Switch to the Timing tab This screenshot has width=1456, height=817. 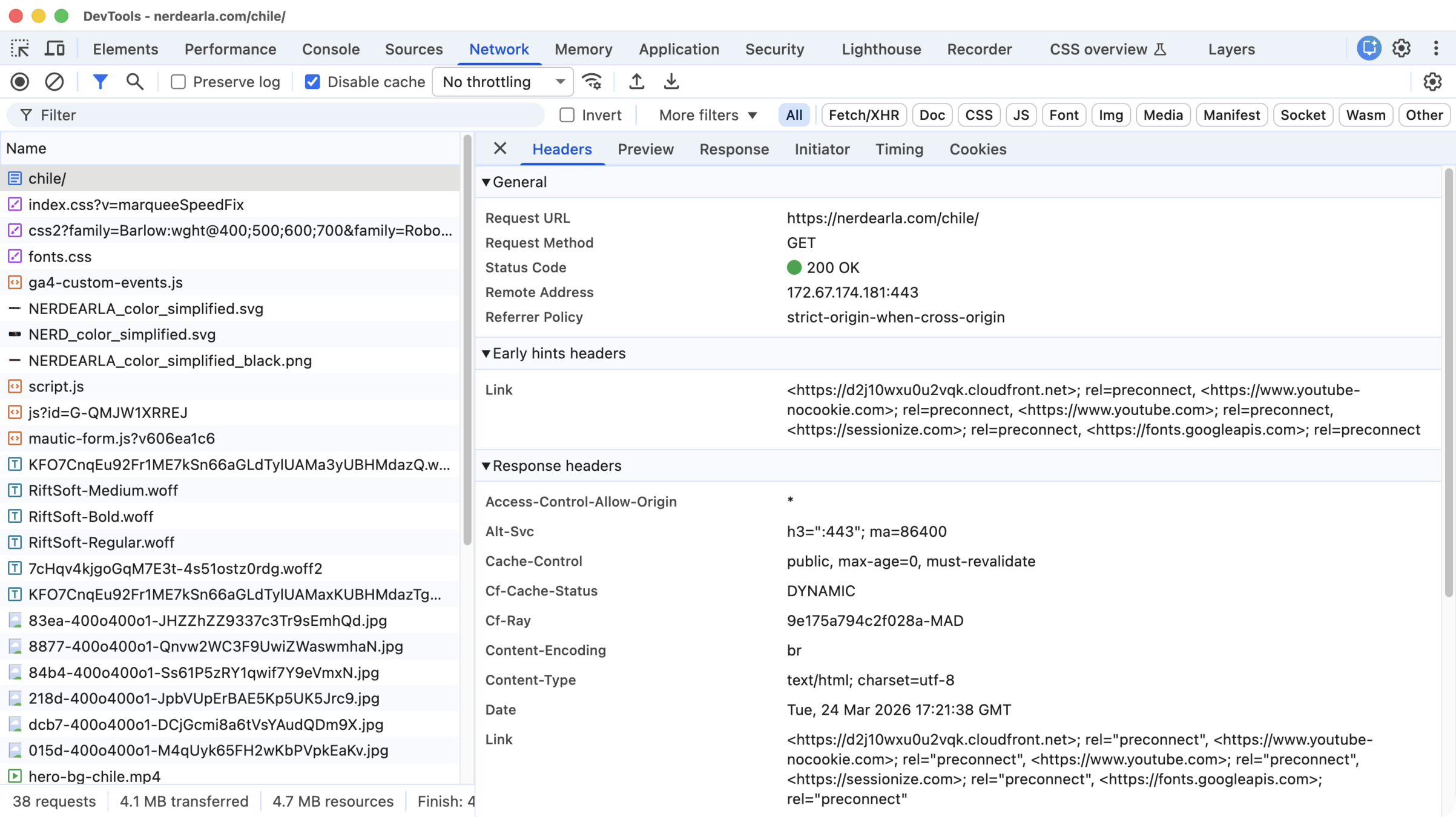pos(899,149)
